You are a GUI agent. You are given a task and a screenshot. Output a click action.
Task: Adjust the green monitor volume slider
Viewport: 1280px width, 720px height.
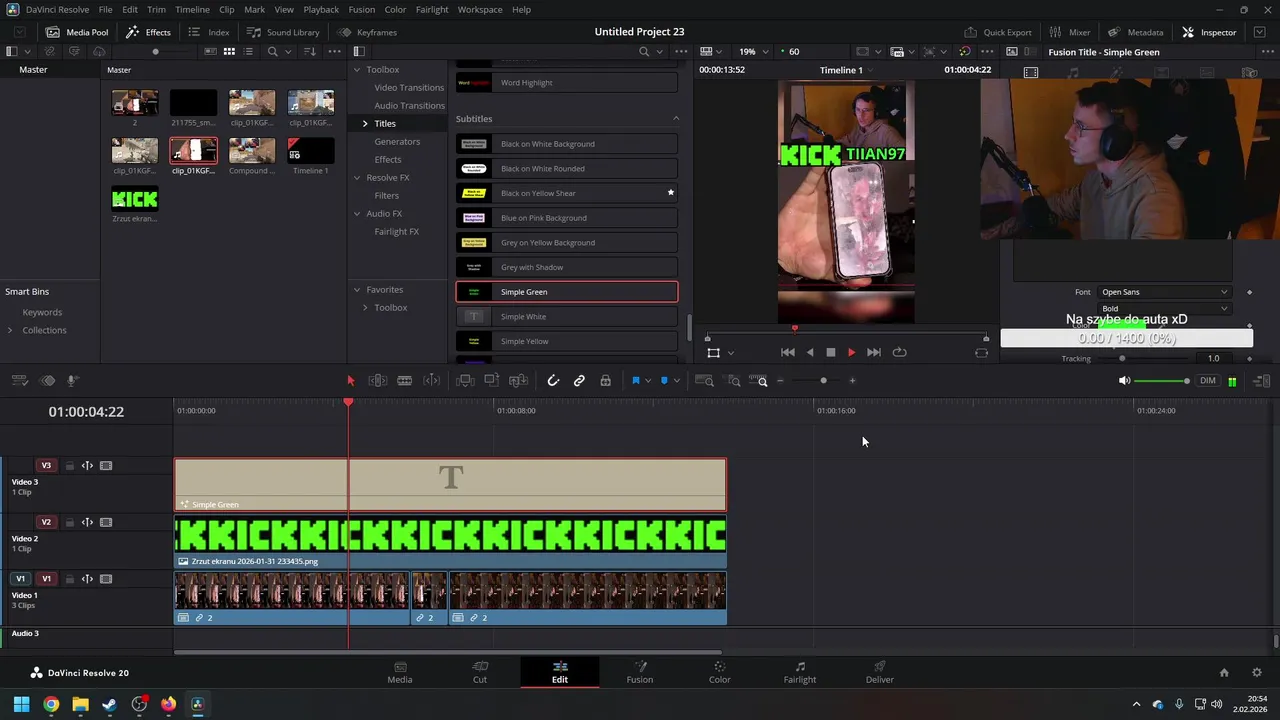pyautogui.click(x=1162, y=381)
